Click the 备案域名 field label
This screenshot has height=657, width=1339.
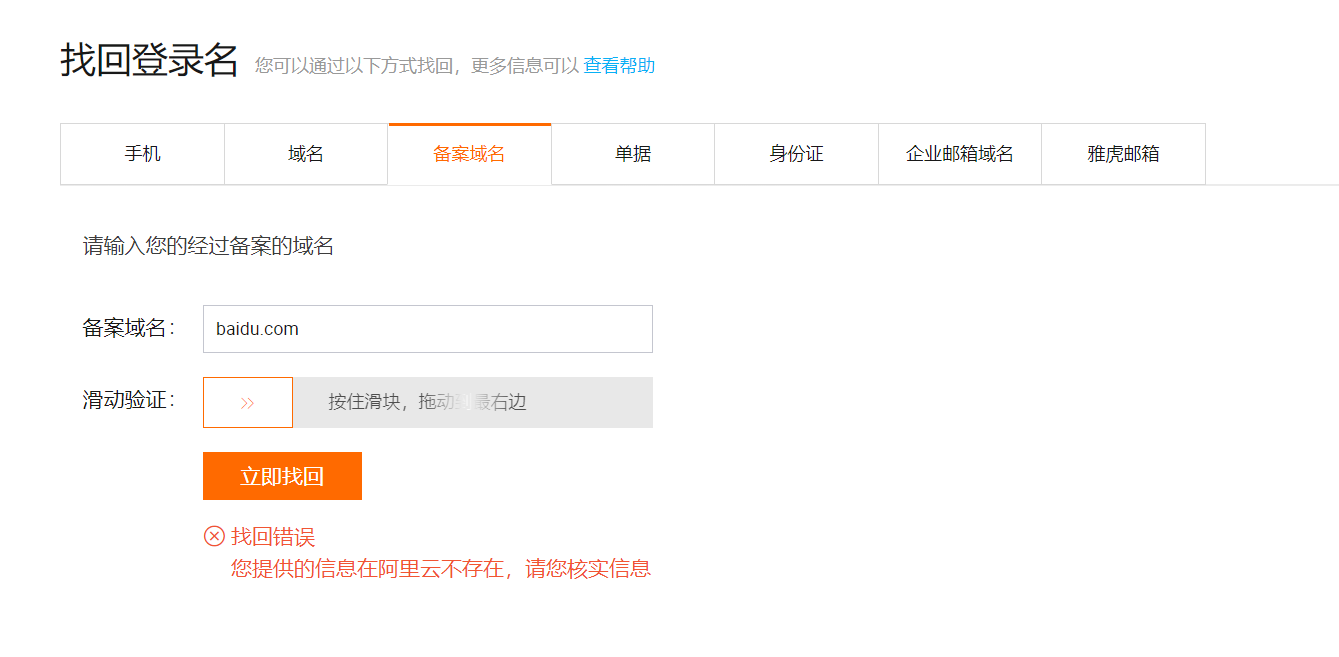128,329
